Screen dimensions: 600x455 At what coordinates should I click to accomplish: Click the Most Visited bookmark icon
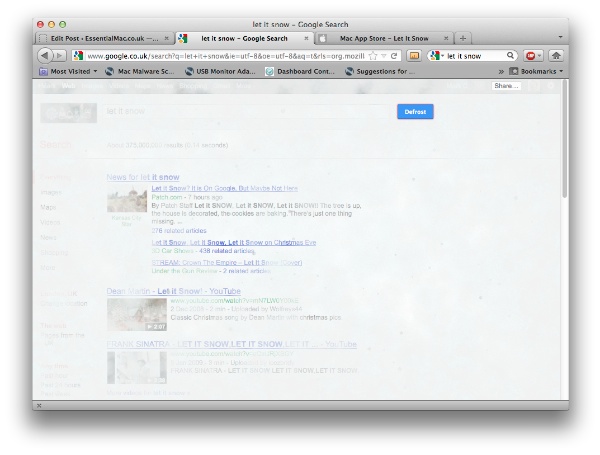pos(44,72)
